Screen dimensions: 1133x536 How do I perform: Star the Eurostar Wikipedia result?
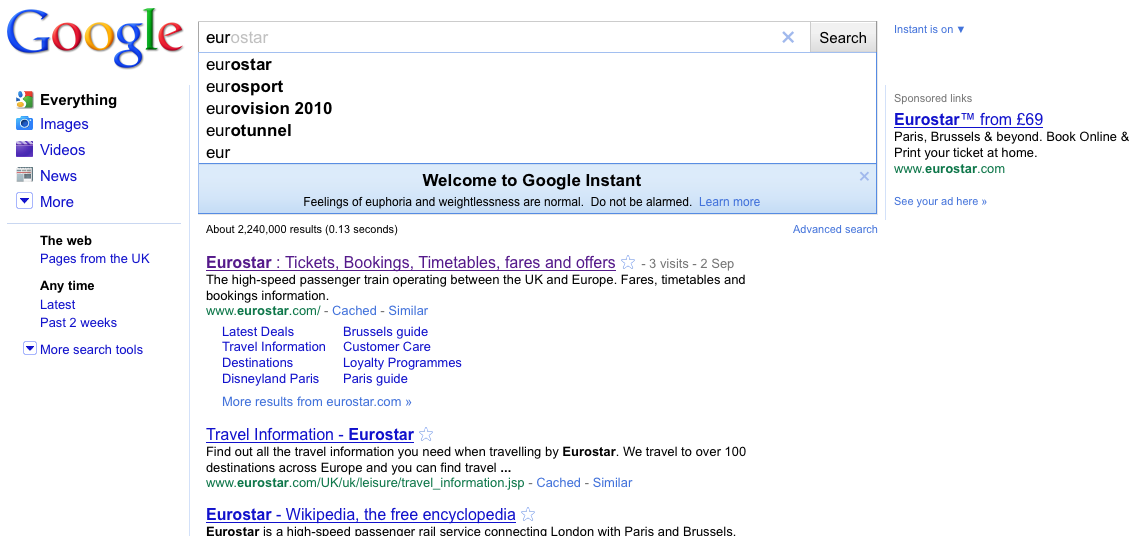click(528, 514)
